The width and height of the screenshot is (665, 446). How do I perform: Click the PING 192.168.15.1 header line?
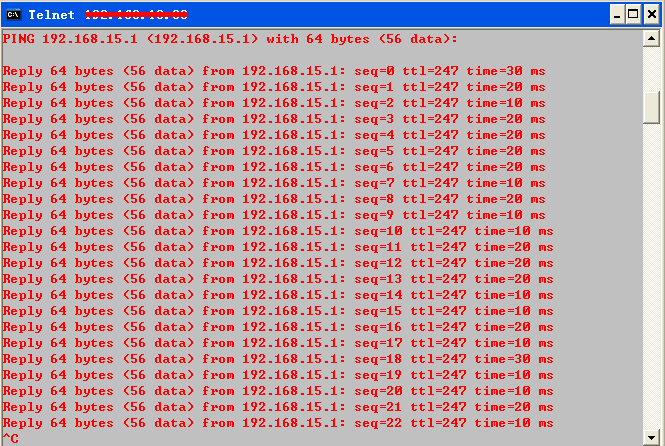[x=230, y=39]
